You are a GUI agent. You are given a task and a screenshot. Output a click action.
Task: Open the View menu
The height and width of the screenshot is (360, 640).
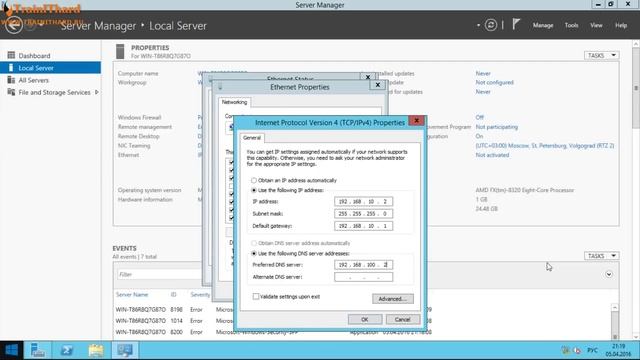596,25
